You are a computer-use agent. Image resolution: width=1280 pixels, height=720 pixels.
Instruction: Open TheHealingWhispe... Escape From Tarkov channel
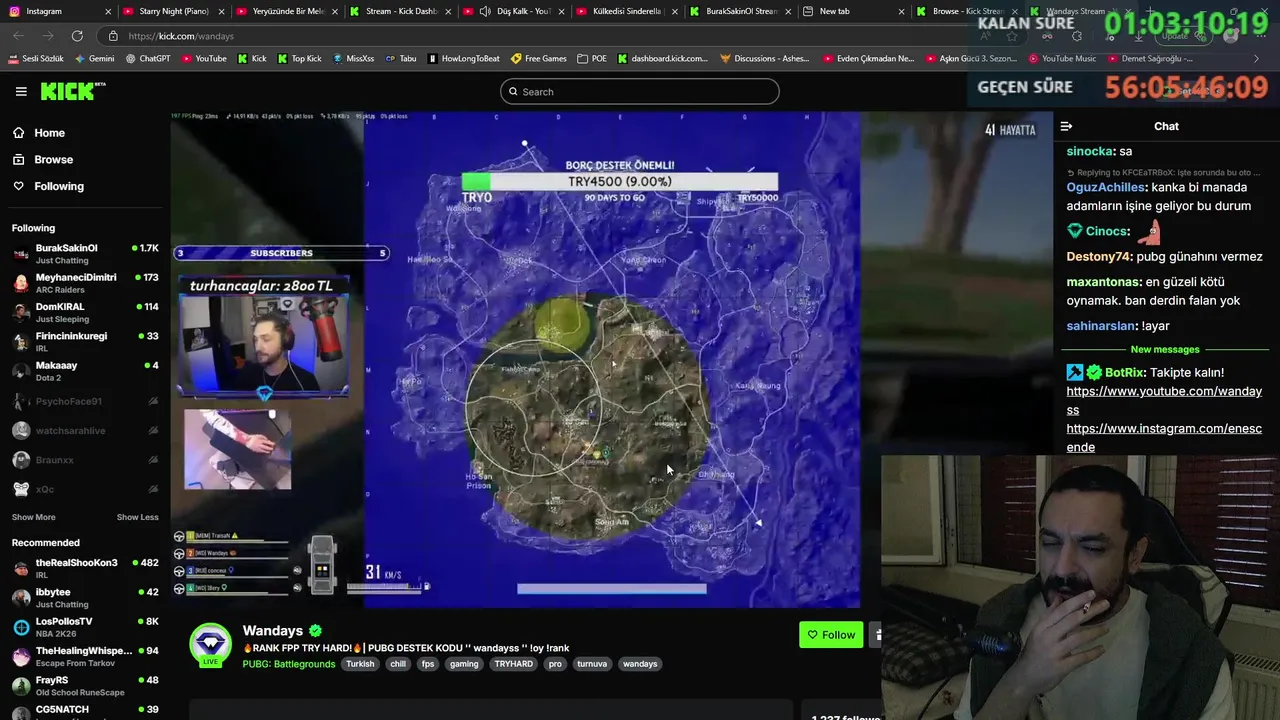coord(85,656)
